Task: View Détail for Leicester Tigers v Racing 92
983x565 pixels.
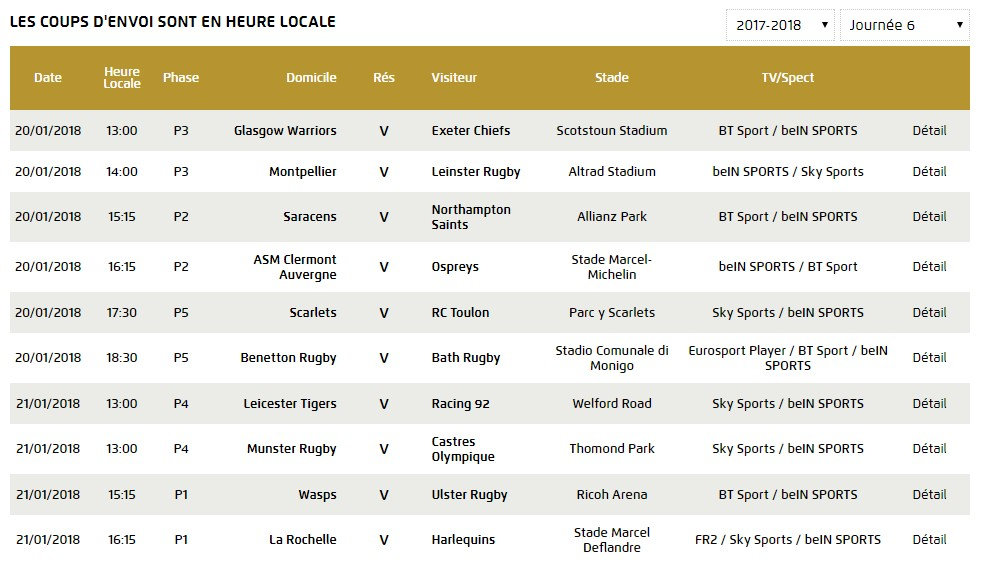Action: pyautogui.click(x=929, y=403)
